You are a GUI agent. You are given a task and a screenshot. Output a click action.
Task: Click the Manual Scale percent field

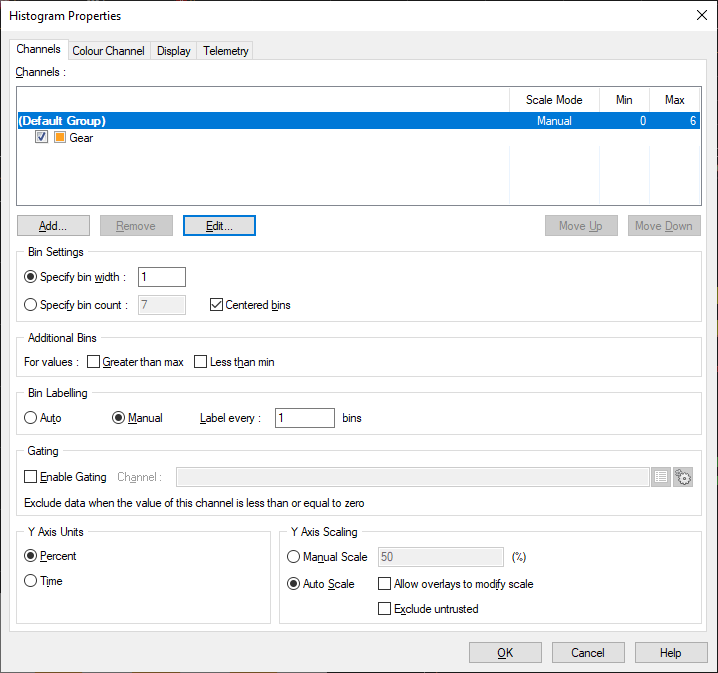[x=441, y=557]
